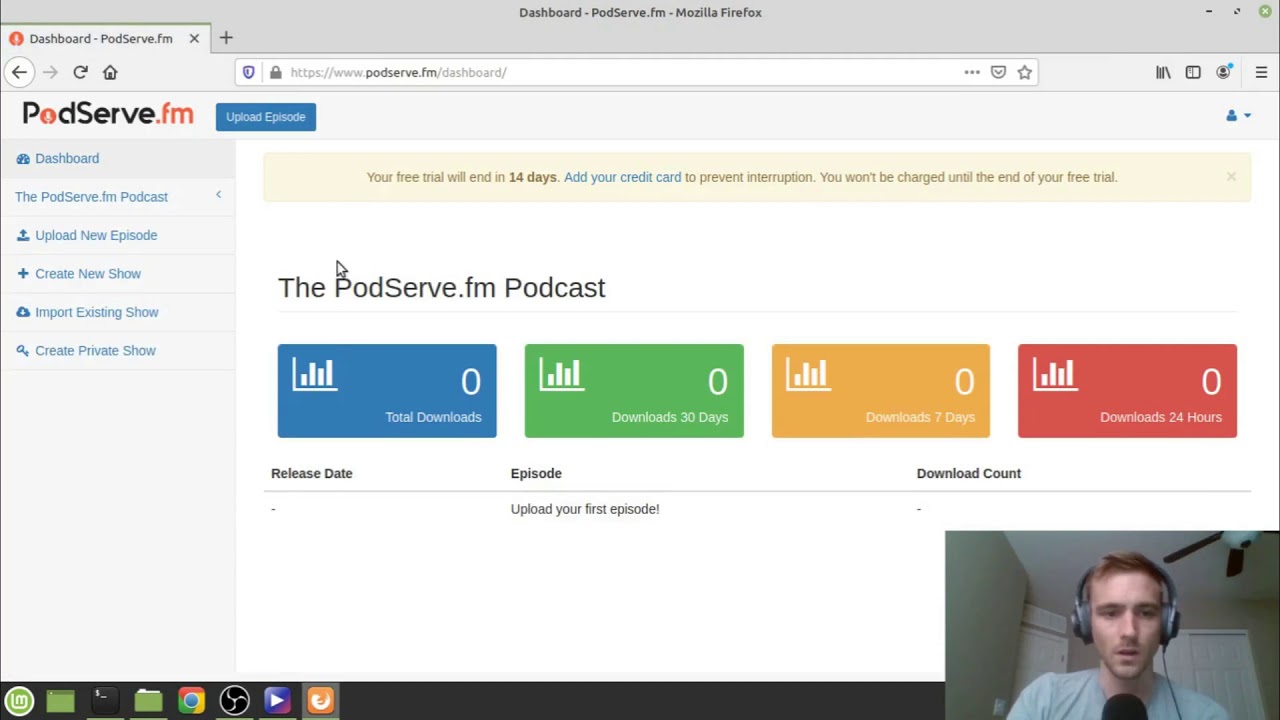The width and height of the screenshot is (1280, 720).
Task: Dismiss the free trial notice
Action: point(1231,177)
